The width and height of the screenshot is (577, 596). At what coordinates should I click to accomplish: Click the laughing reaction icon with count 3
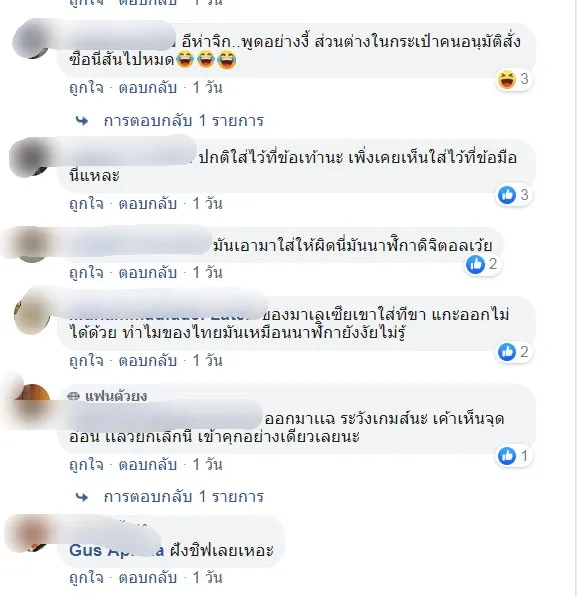click(x=507, y=80)
